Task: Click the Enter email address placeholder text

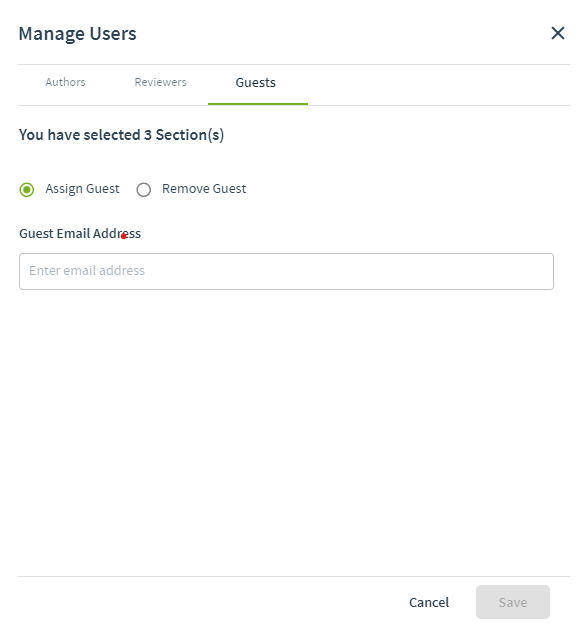Action: click(87, 271)
